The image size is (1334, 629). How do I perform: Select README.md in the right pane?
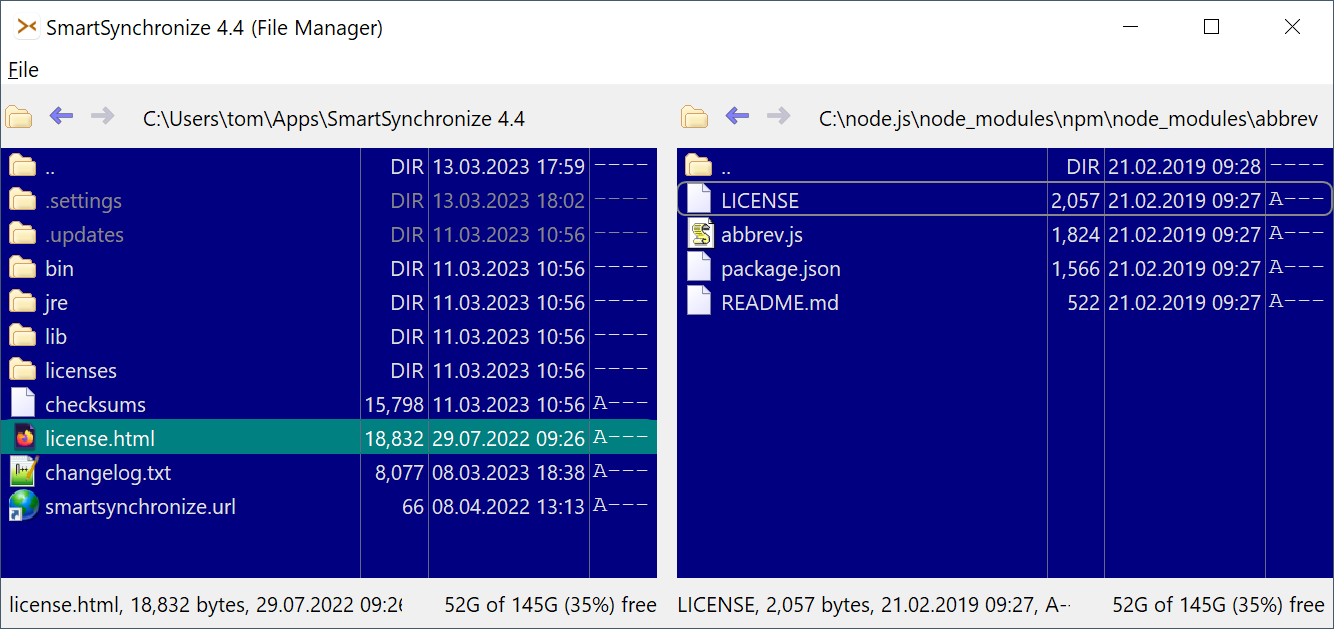coord(779,303)
